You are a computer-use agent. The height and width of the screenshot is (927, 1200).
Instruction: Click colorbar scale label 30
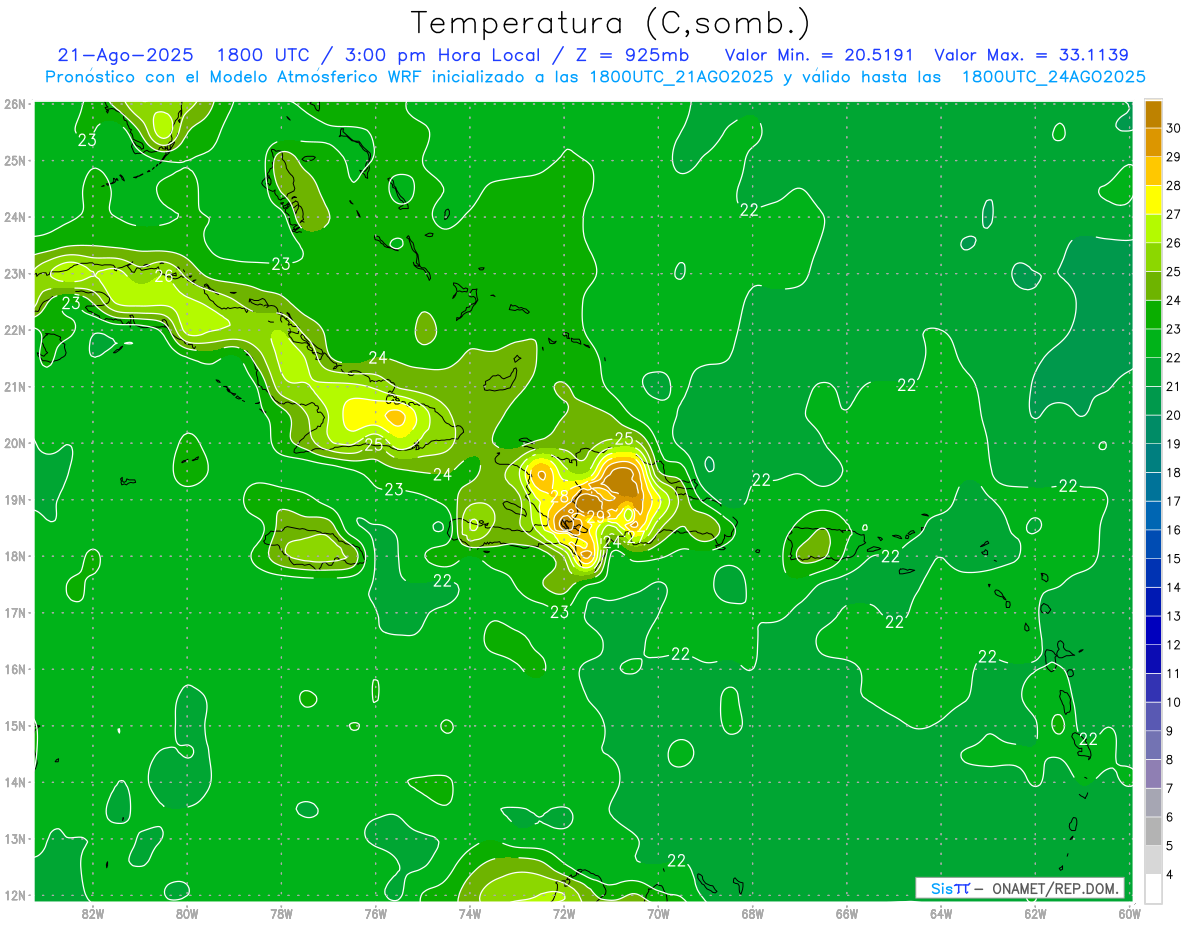click(1173, 128)
